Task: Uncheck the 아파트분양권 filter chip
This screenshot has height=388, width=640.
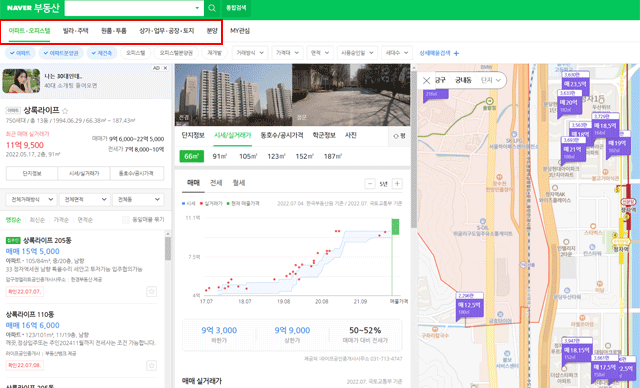Action: point(61,53)
